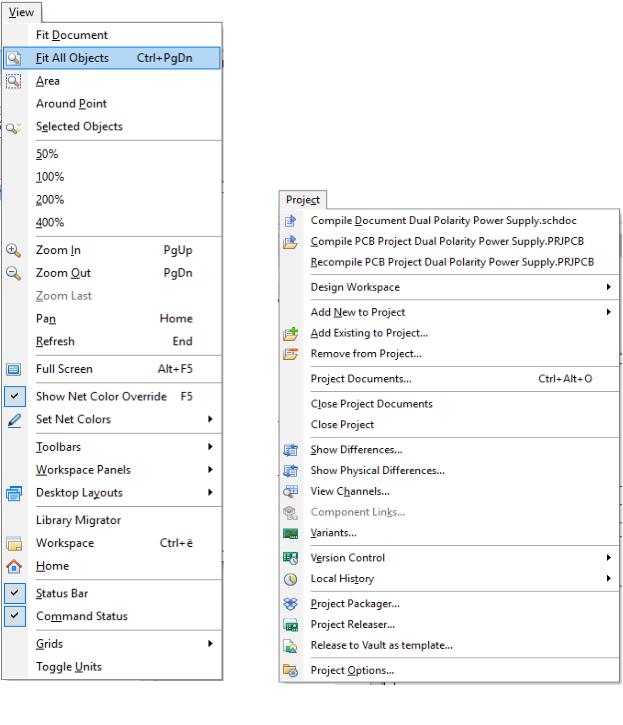
Task: Click the Add Existing to Project icon
Action: coord(290,333)
